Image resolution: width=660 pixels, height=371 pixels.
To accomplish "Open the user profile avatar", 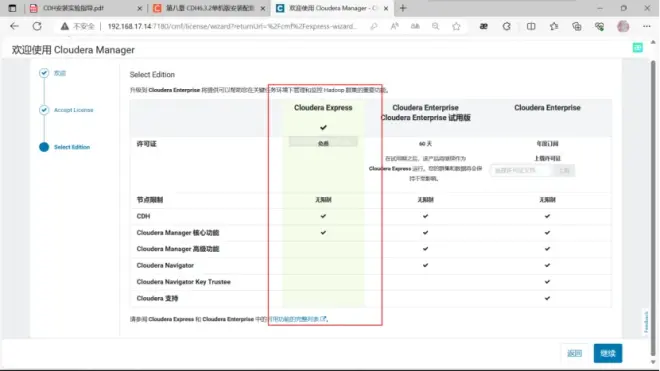I will click(x=623, y=26).
